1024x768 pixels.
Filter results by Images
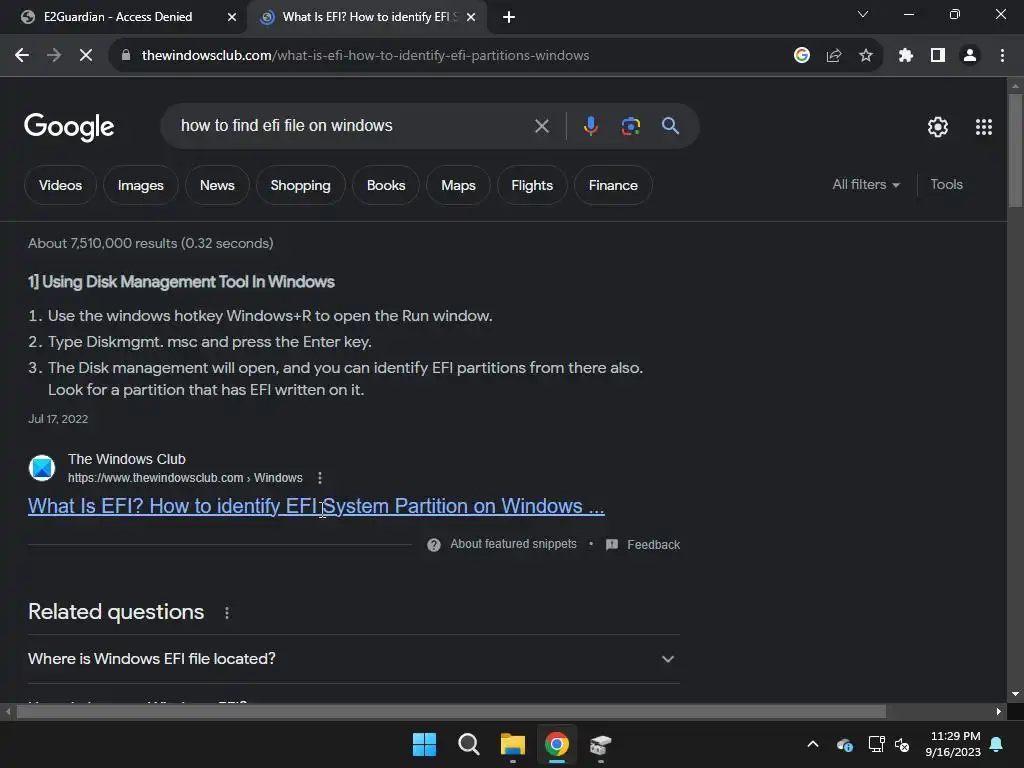tap(140, 185)
